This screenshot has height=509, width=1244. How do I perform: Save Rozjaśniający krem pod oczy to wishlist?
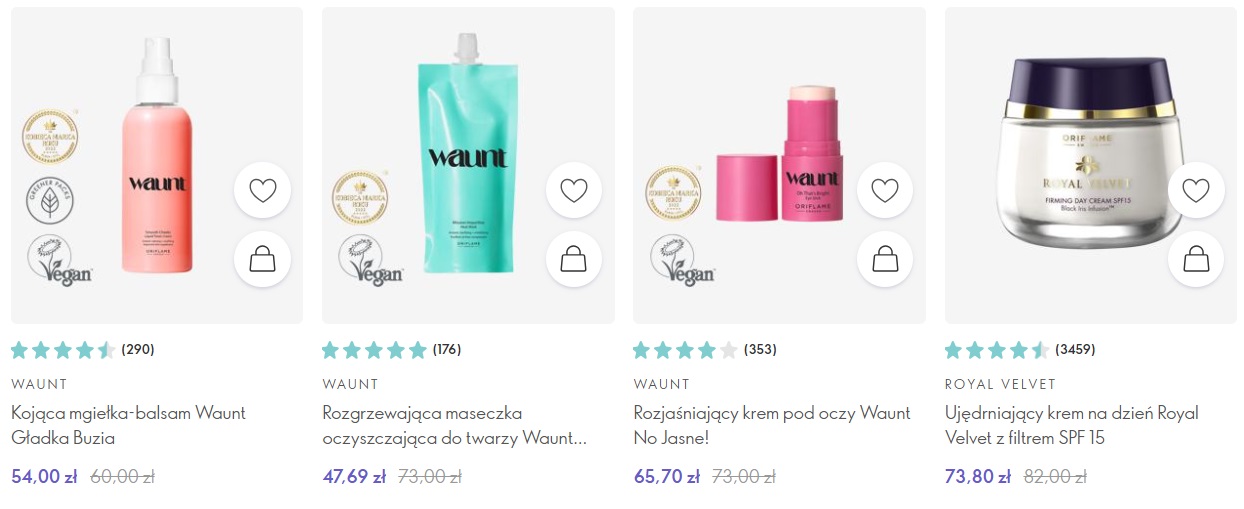[885, 190]
